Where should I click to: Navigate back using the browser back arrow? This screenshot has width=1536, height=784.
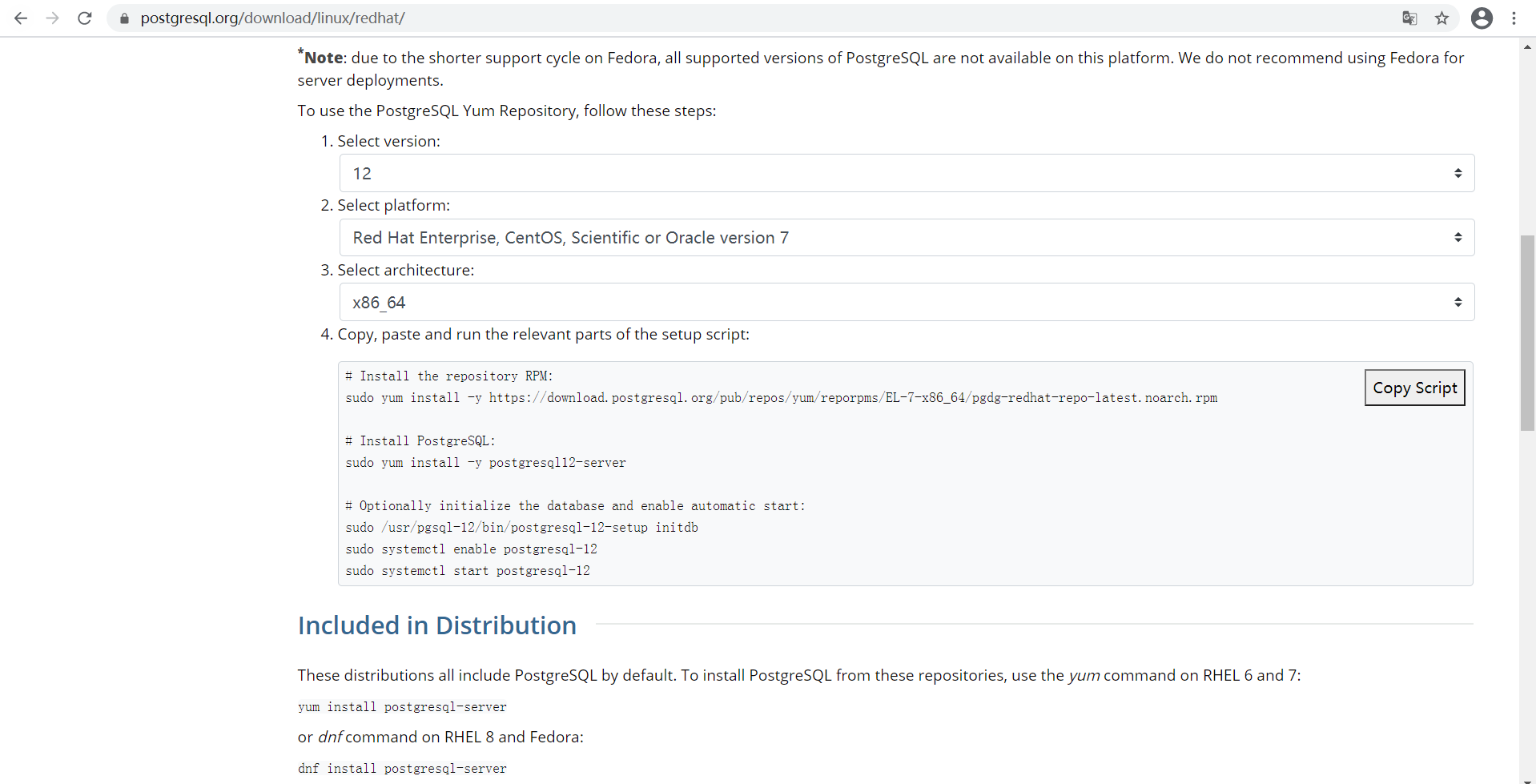[x=20, y=18]
